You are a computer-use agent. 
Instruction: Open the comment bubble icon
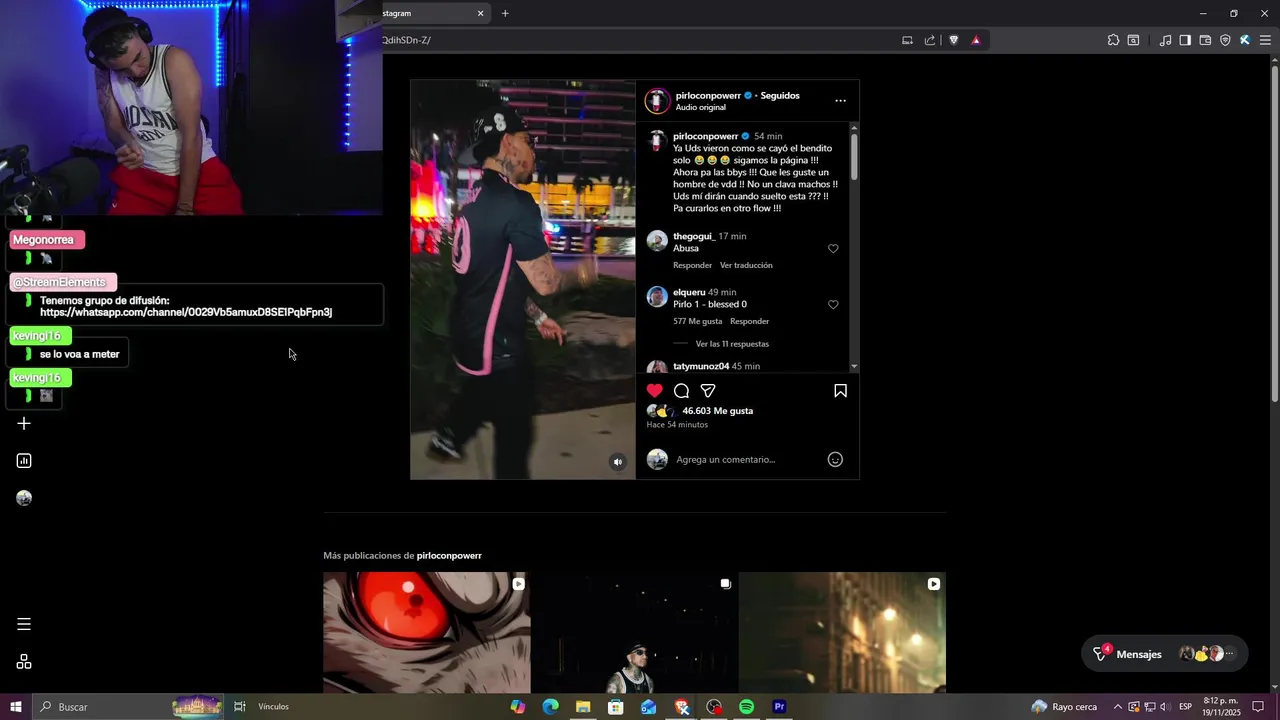click(x=681, y=391)
